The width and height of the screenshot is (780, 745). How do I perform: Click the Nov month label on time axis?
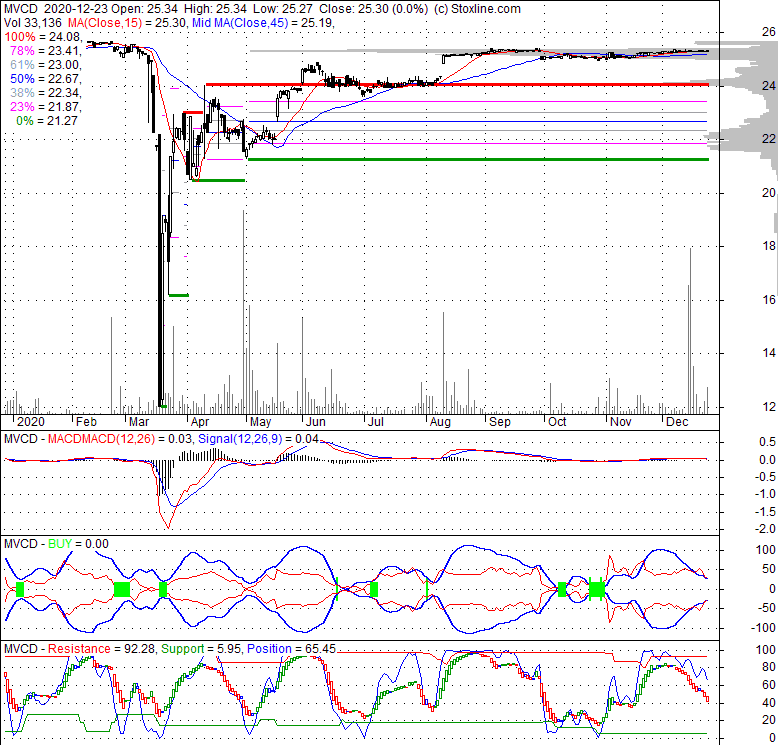point(621,422)
